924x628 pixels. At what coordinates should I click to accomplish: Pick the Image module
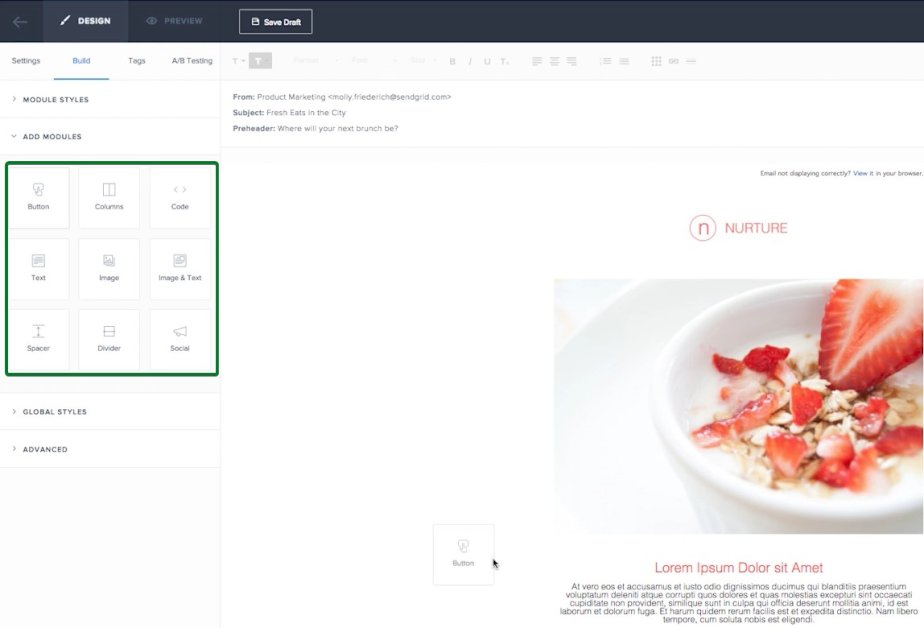pyautogui.click(x=109, y=269)
